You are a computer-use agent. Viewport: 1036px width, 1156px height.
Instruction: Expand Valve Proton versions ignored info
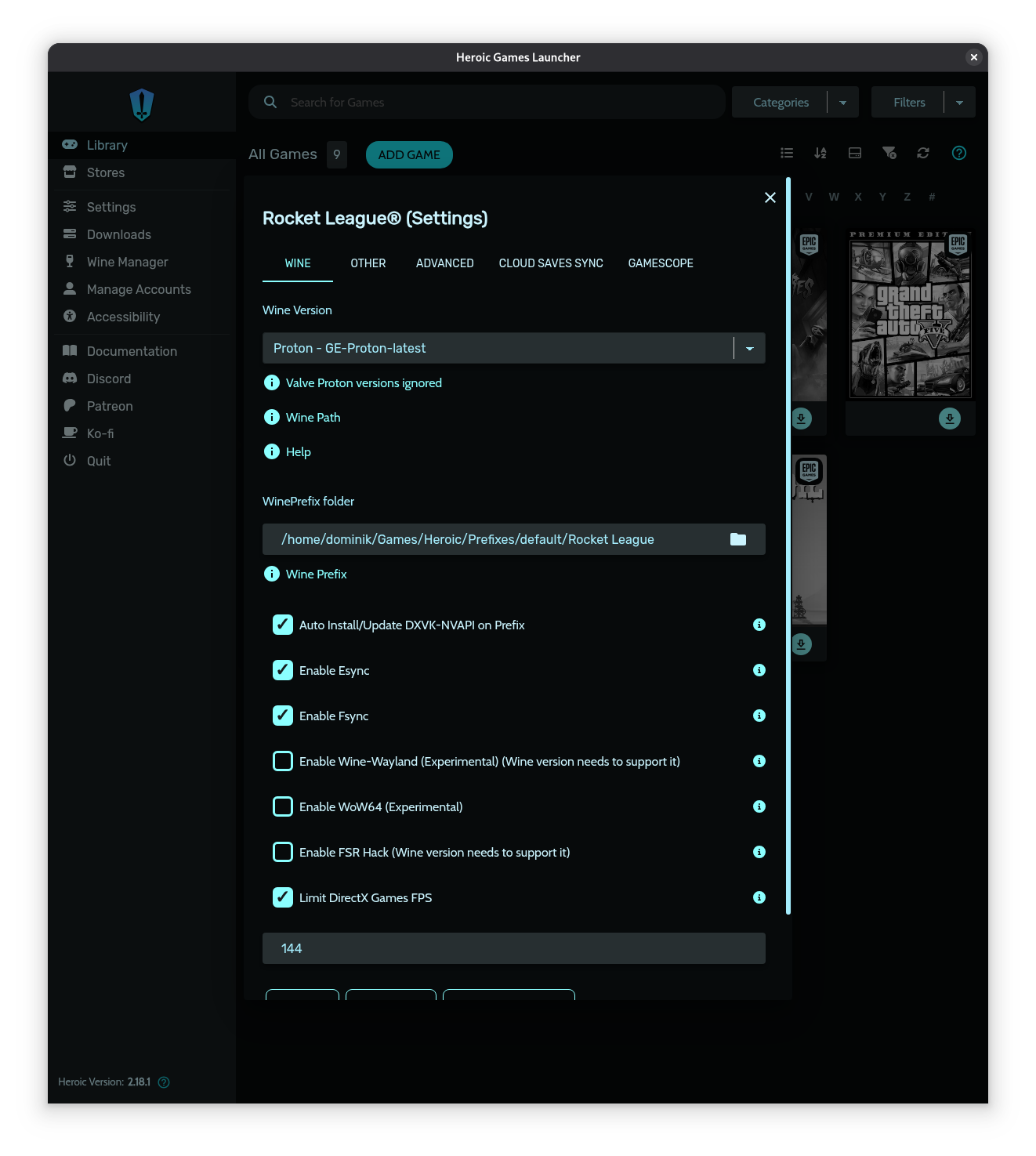(353, 382)
